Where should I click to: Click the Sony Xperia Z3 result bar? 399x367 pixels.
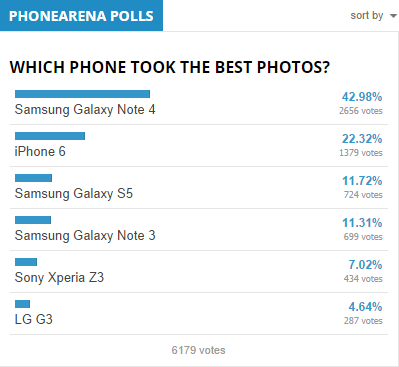[x=26, y=262]
